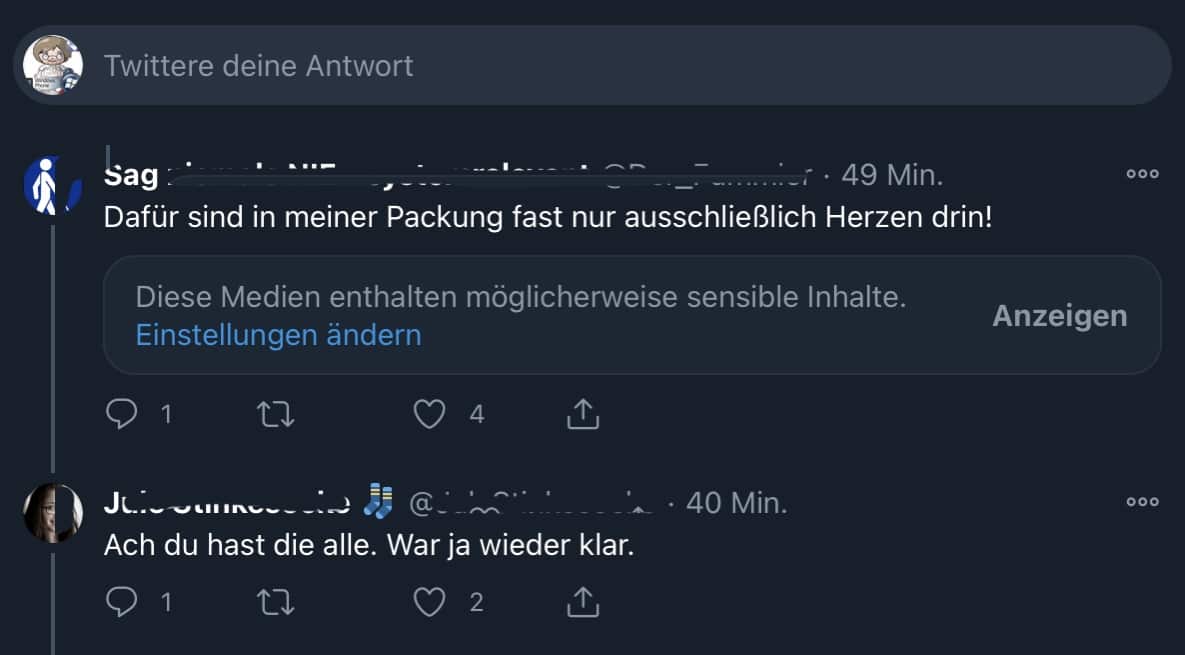Open the reply "Ach du hast die alle"
This screenshot has width=1185, height=655.
click(369, 547)
